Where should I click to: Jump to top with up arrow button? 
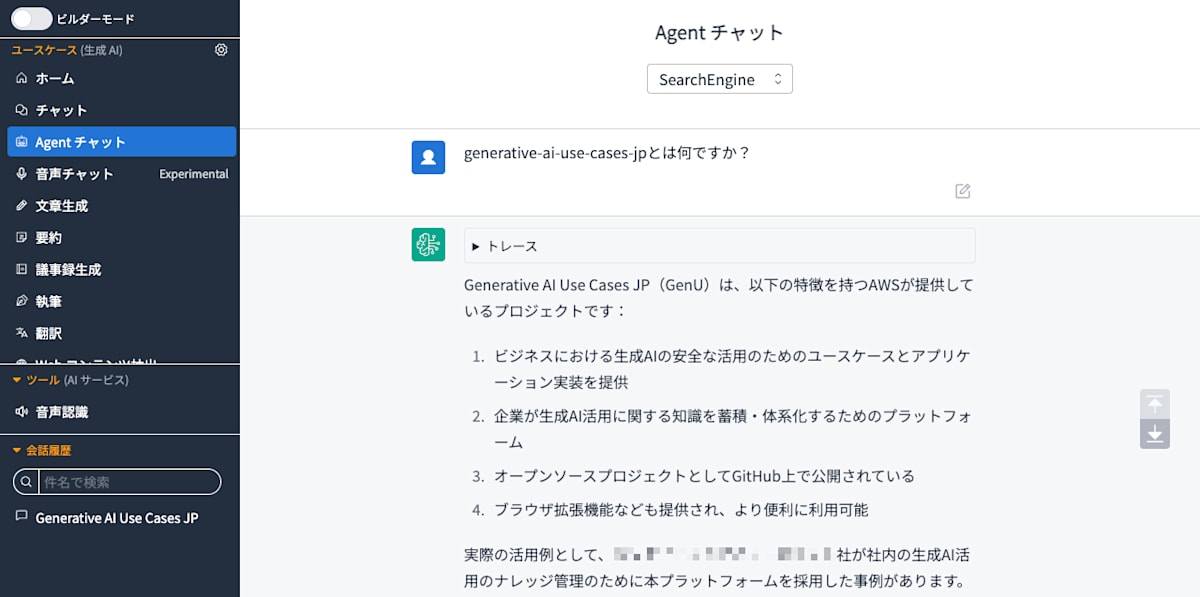coord(1155,404)
